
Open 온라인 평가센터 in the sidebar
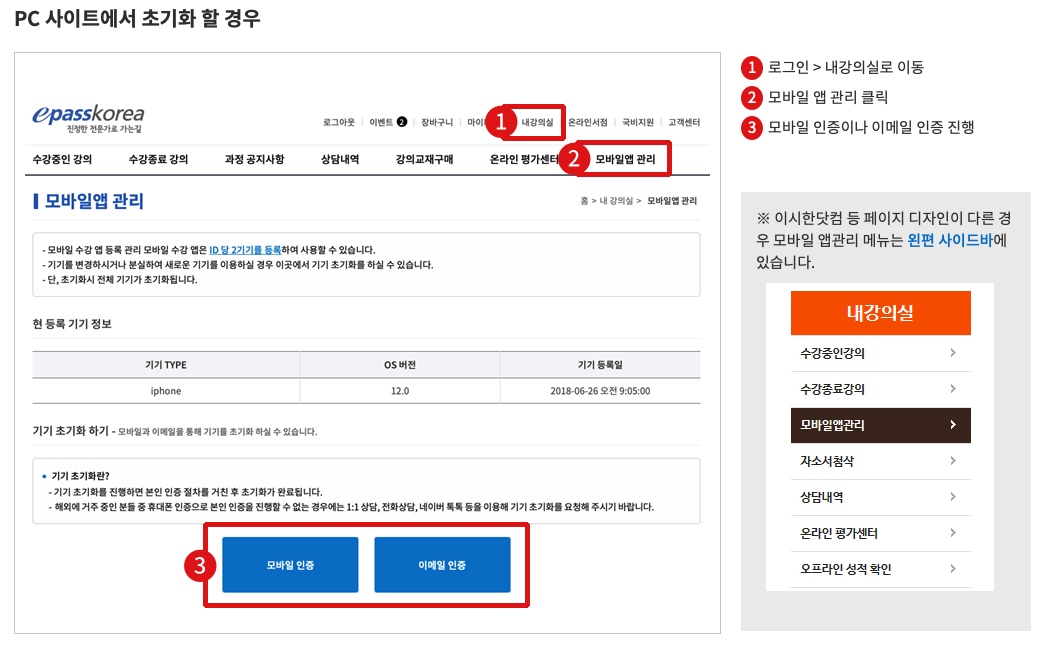click(881, 534)
